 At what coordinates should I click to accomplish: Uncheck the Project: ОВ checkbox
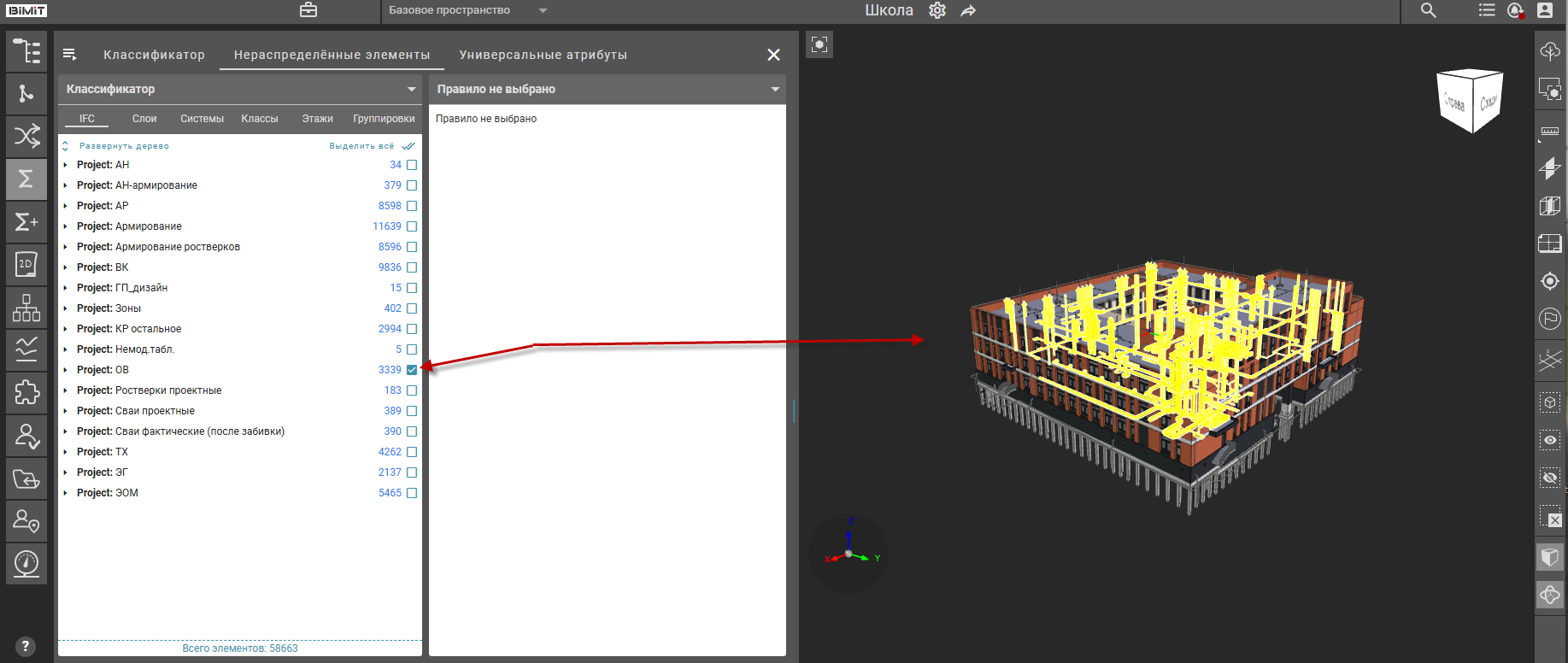[x=412, y=370]
